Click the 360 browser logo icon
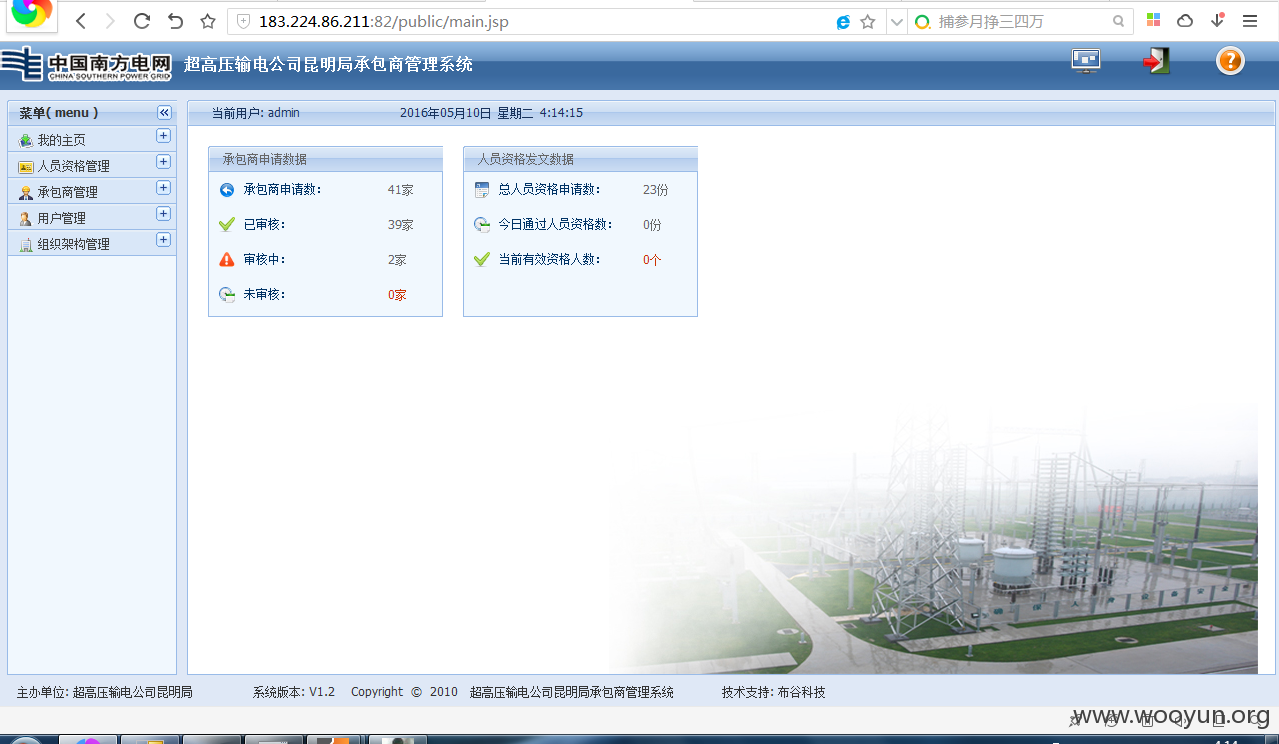 31,13
